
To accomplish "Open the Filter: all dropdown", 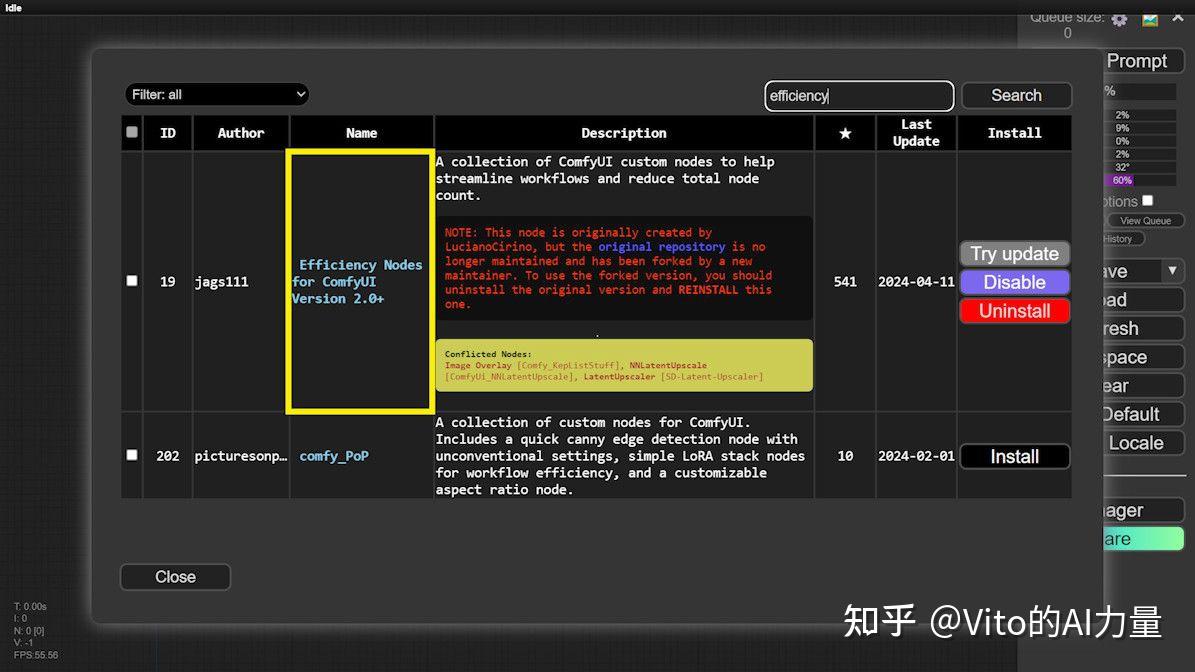I will (x=216, y=94).
